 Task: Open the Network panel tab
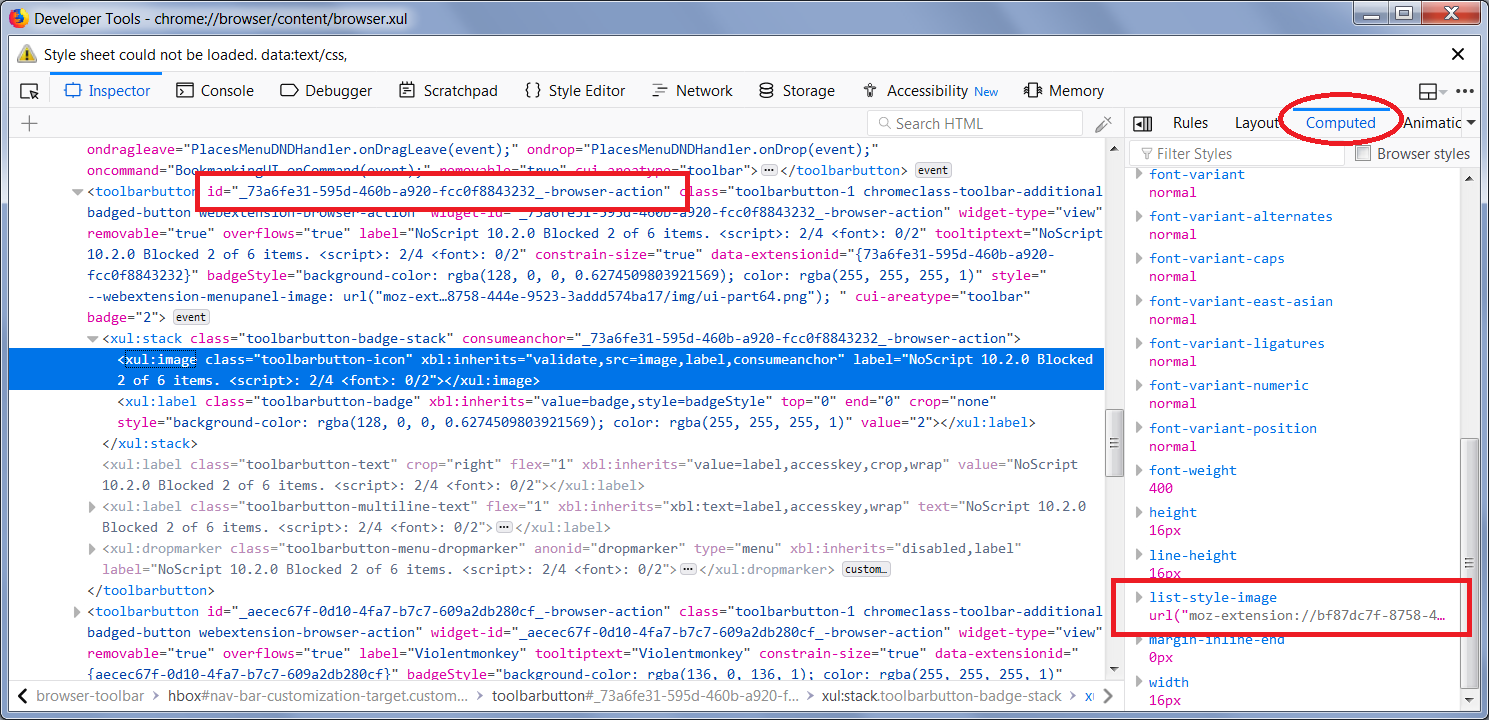(x=692, y=91)
